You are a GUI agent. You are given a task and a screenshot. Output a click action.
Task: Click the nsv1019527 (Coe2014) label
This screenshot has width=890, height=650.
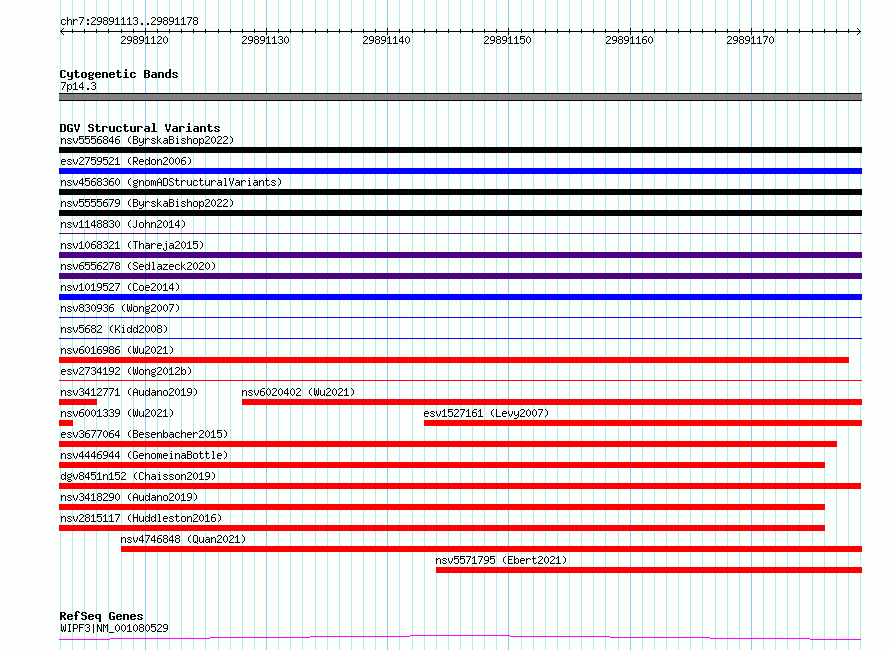[x=120, y=287]
